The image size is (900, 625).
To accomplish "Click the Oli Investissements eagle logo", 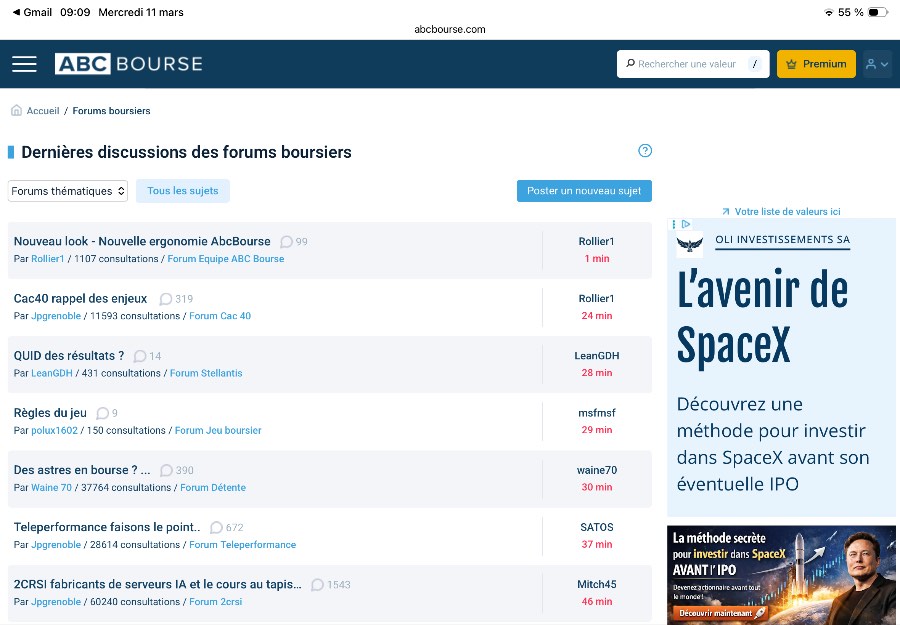I will pos(690,243).
